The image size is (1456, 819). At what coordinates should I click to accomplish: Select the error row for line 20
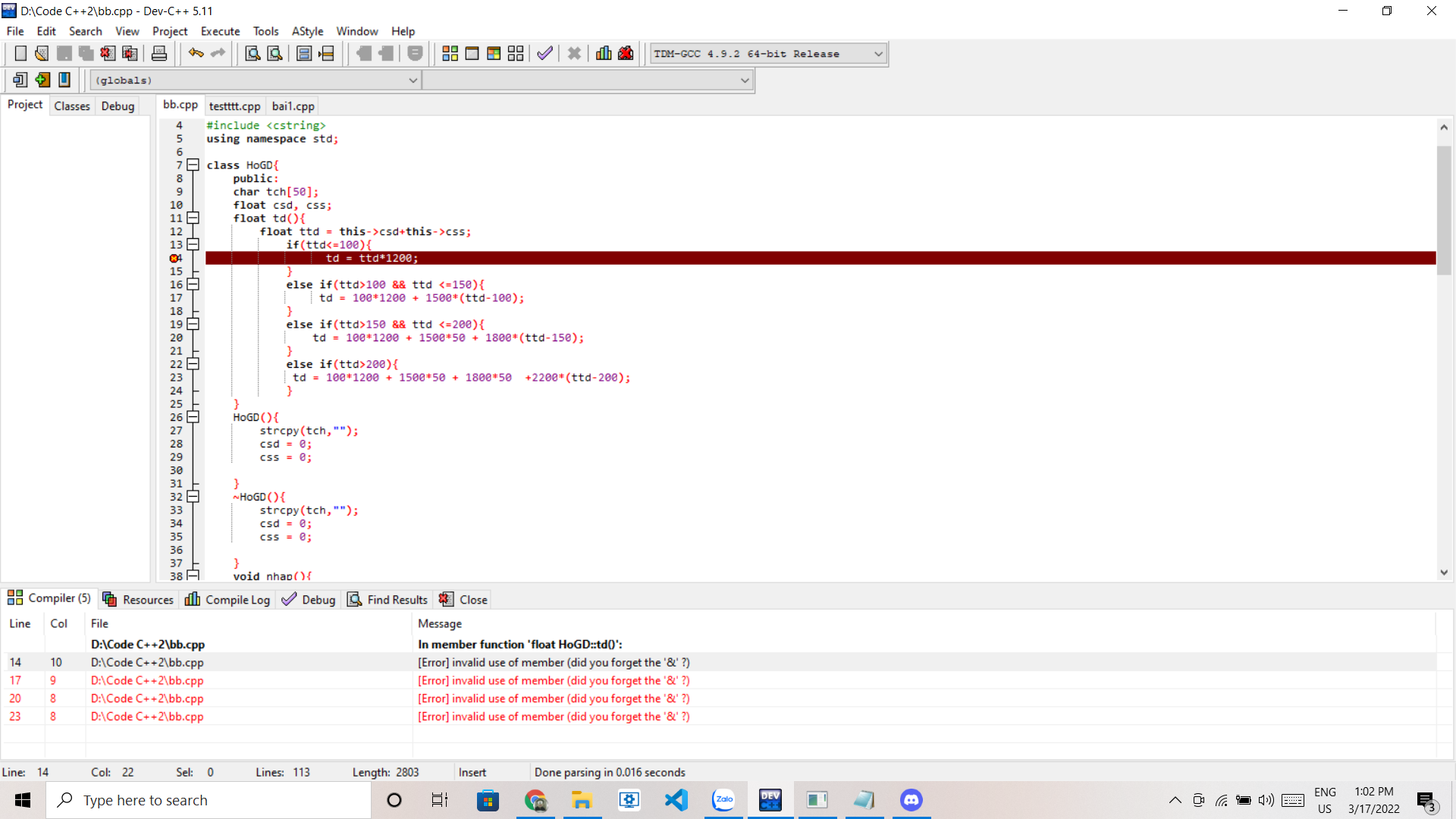(719, 698)
